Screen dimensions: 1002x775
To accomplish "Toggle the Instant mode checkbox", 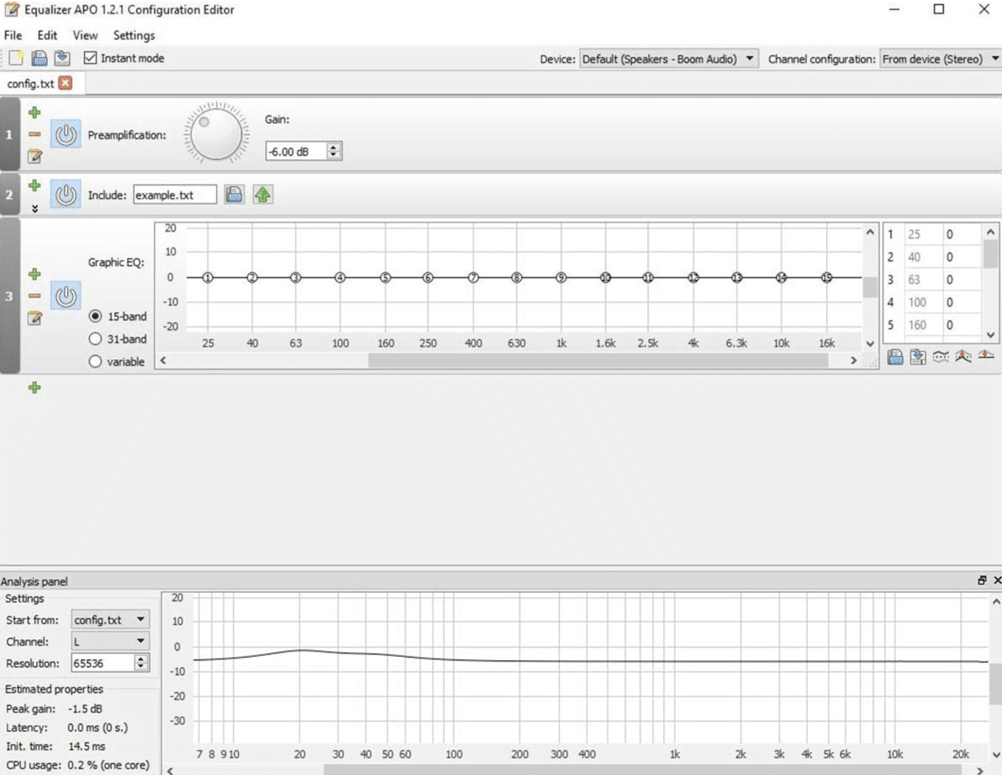I will (x=90, y=58).
